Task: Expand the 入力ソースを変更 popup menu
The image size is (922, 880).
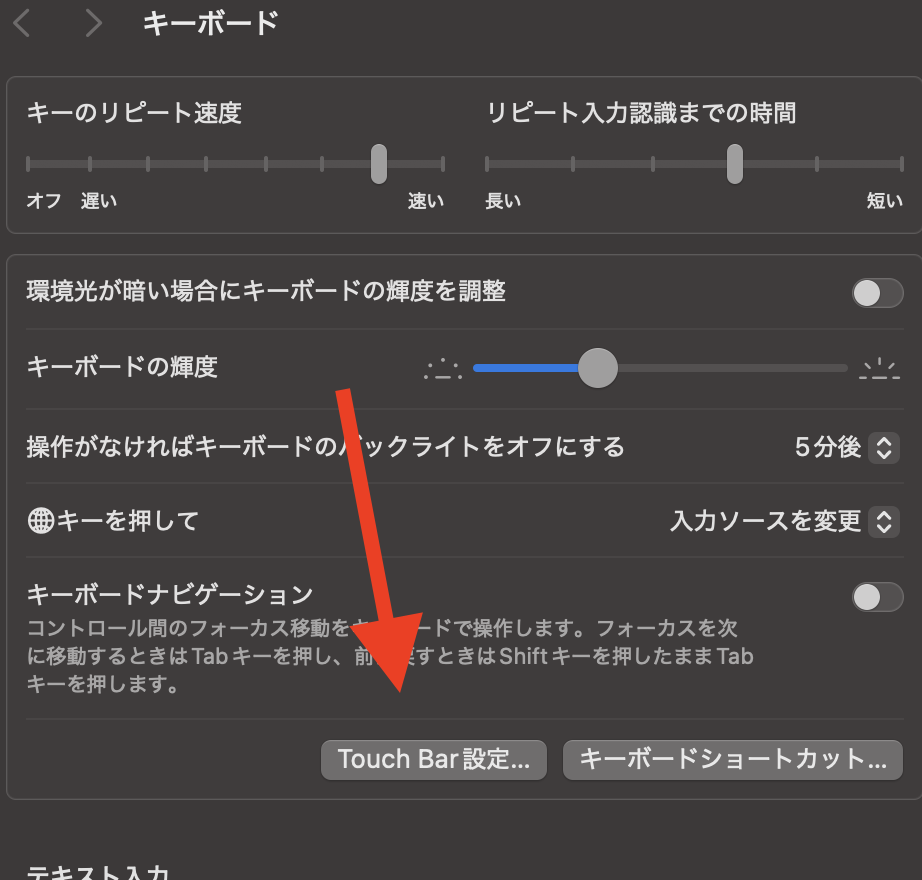Action: [x=883, y=521]
